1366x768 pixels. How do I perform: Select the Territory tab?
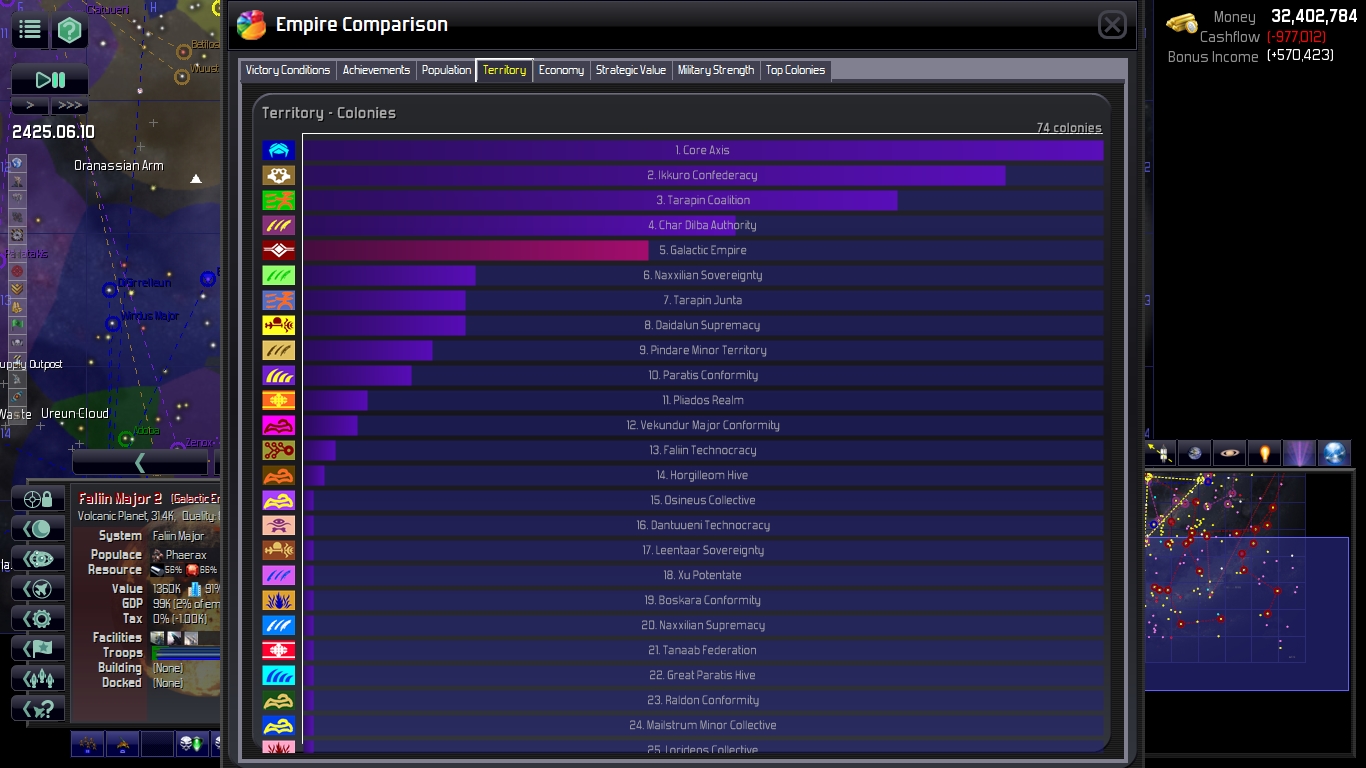click(504, 70)
